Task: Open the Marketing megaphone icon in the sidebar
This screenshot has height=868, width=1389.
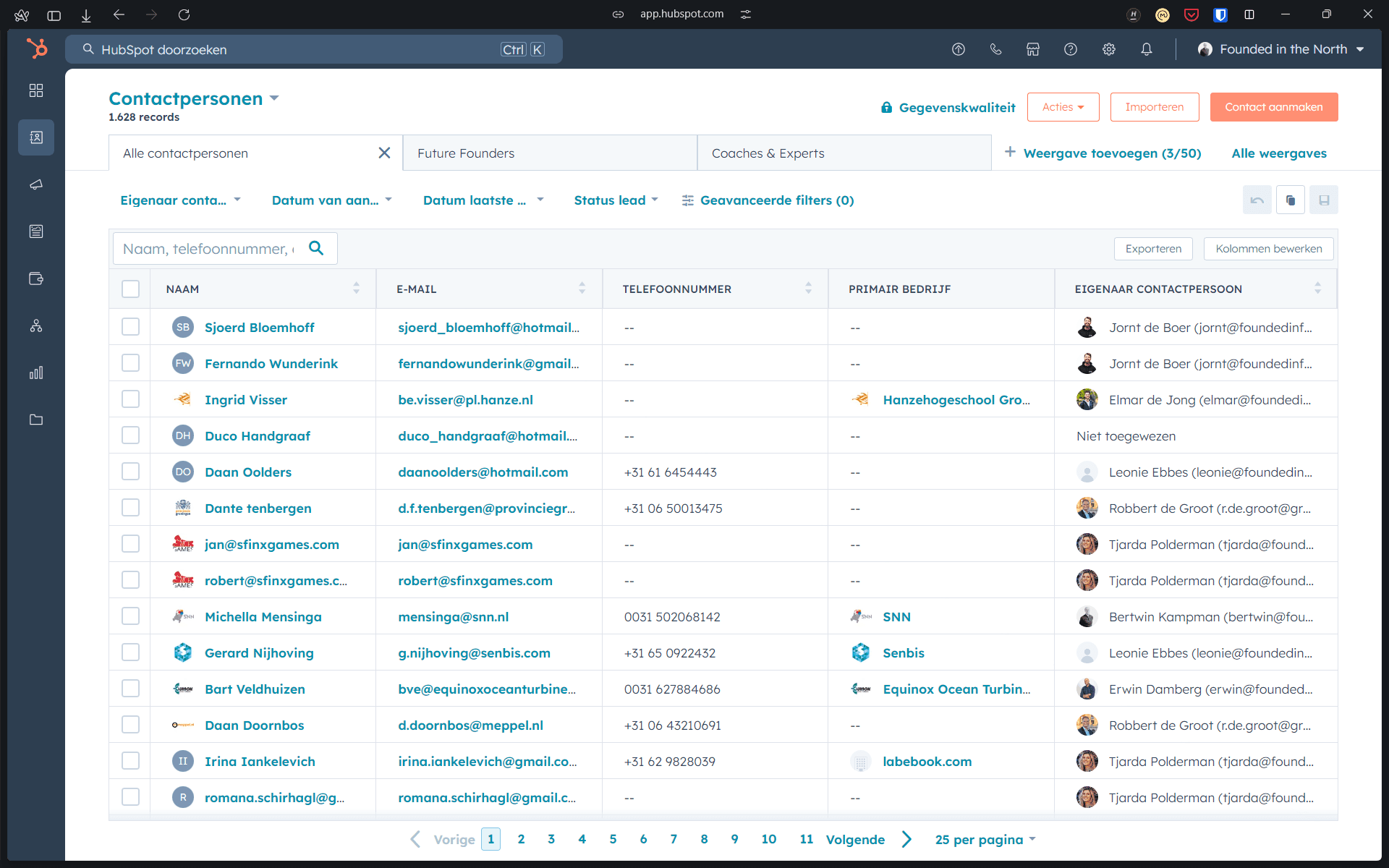Action: pos(36,184)
